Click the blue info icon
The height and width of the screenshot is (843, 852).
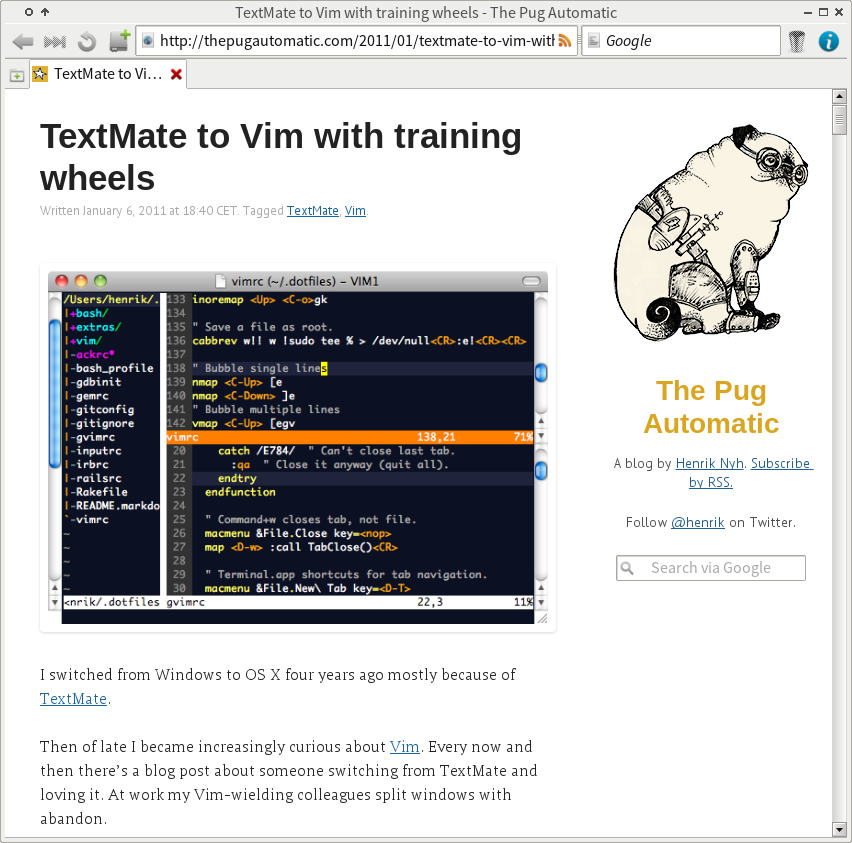[828, 41]
